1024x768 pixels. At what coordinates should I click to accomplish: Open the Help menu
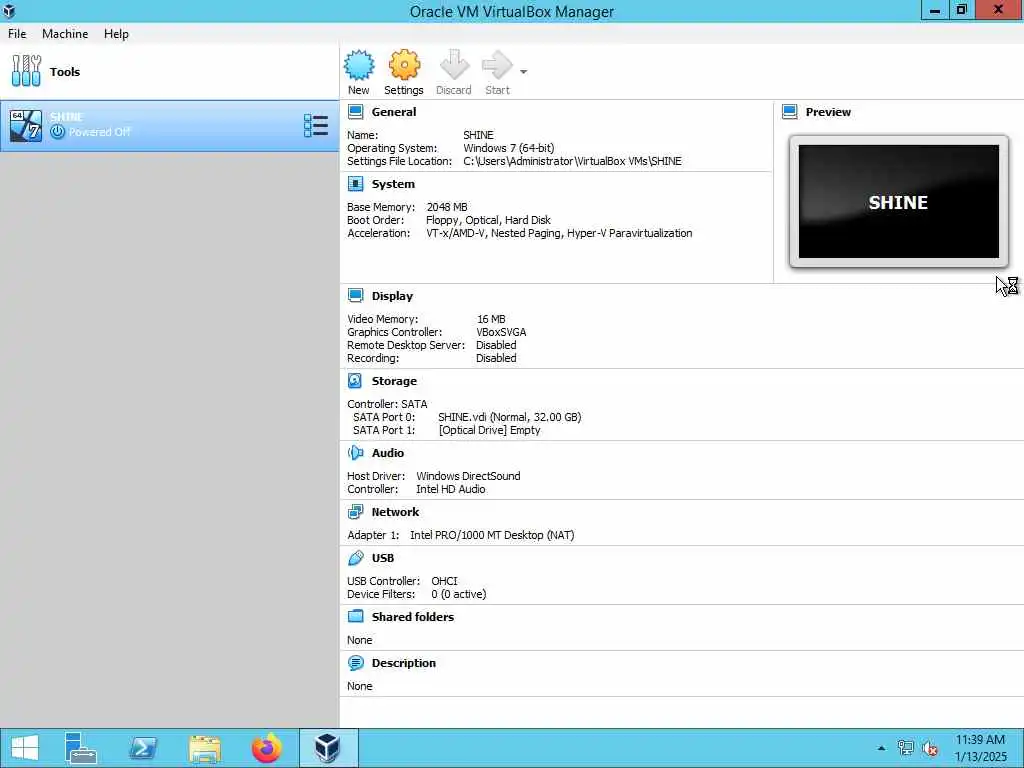(116, 34)
